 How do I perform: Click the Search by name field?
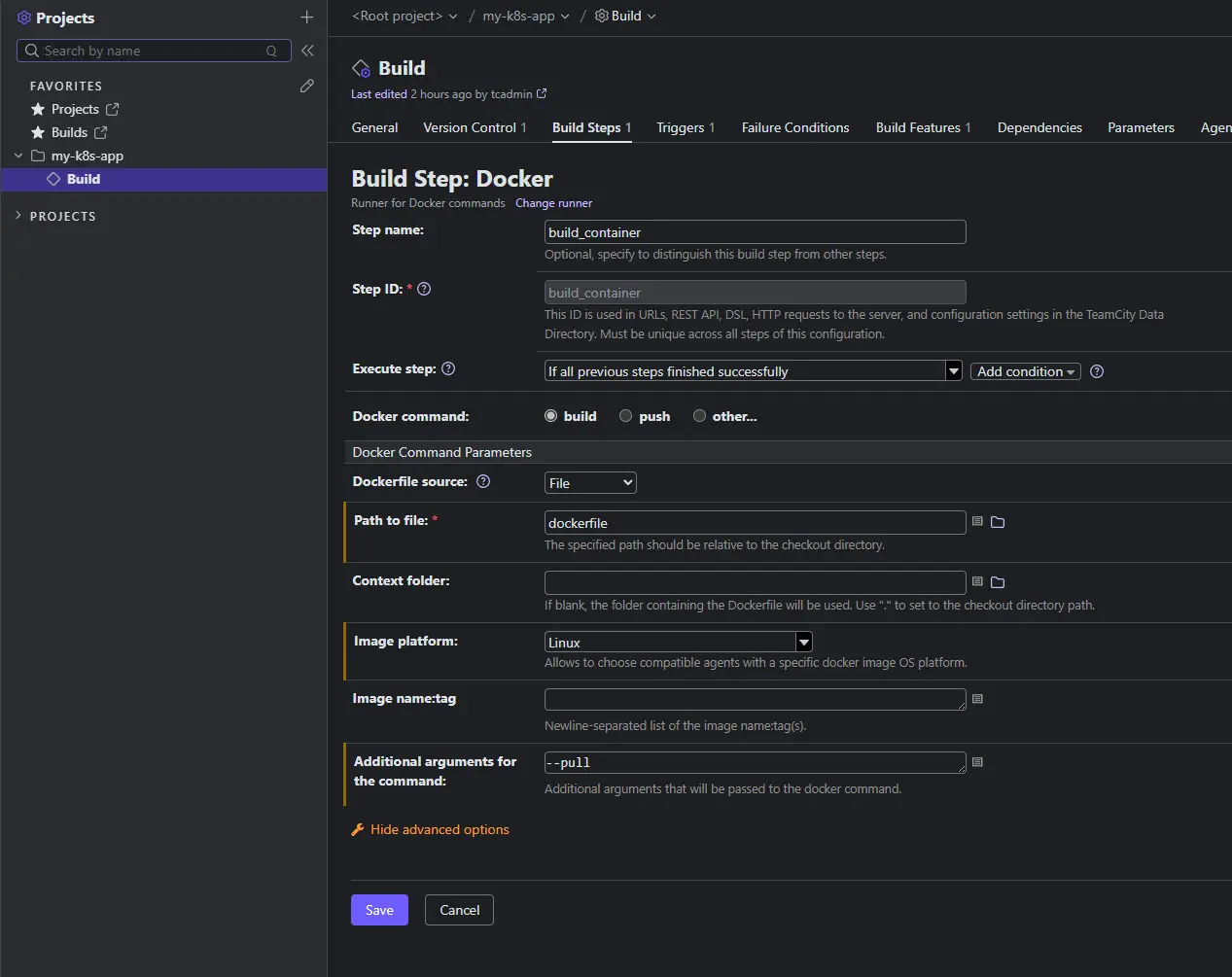(154, 51)
